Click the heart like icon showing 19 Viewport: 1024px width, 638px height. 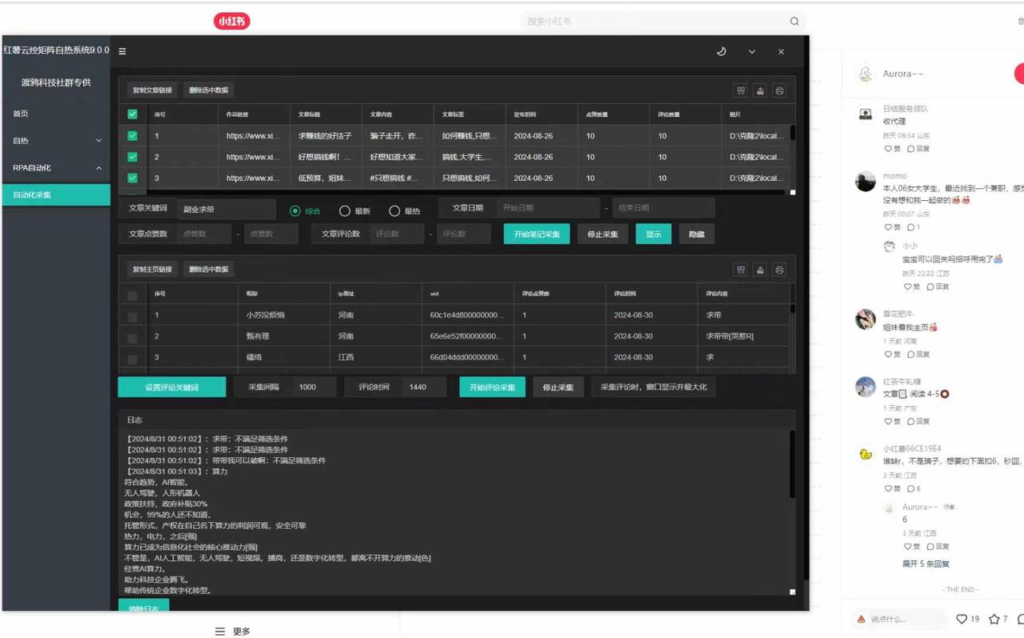click(962, 619)
